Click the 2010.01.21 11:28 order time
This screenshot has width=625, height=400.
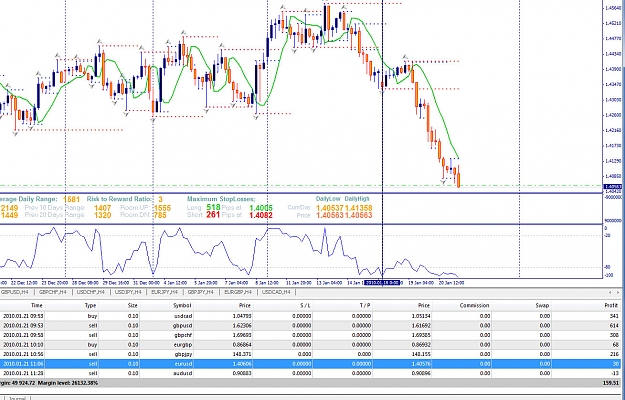(x=23, y=373)
